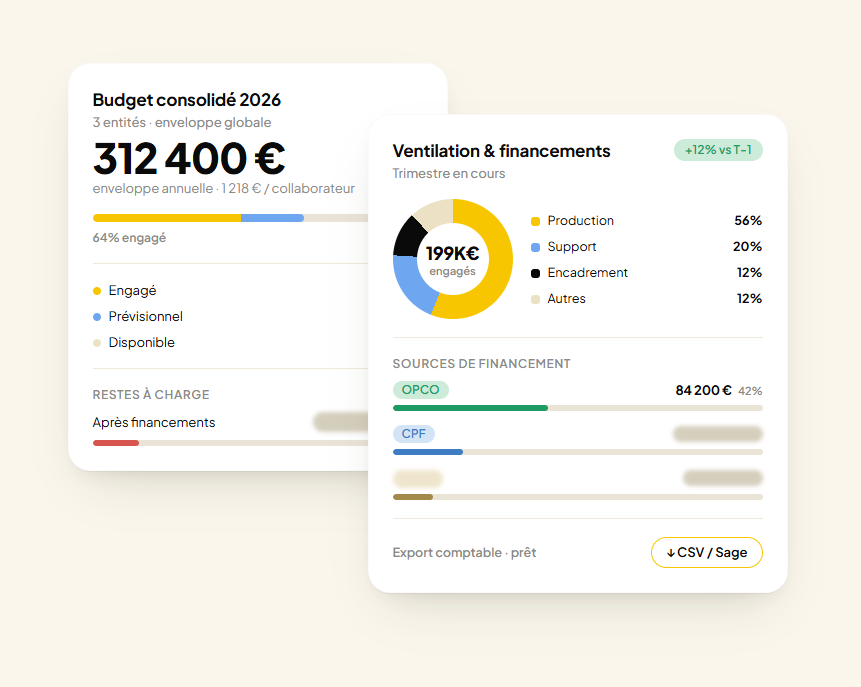Click the beige Disponible legend dot
The width and height of the screenshot is (861, 687).
97,343
